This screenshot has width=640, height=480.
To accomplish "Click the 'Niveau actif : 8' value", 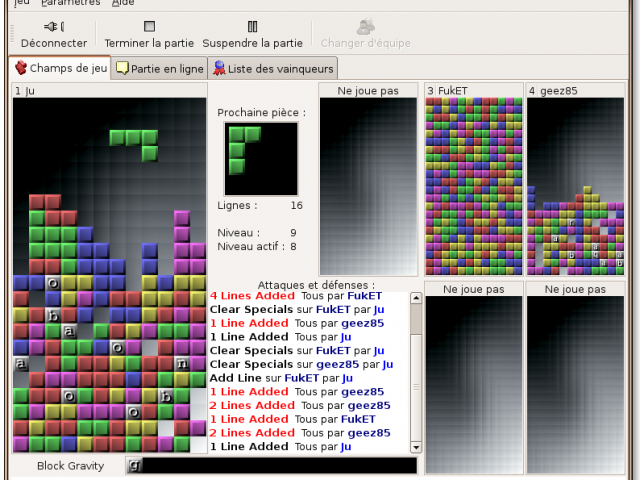I will 293,247.
